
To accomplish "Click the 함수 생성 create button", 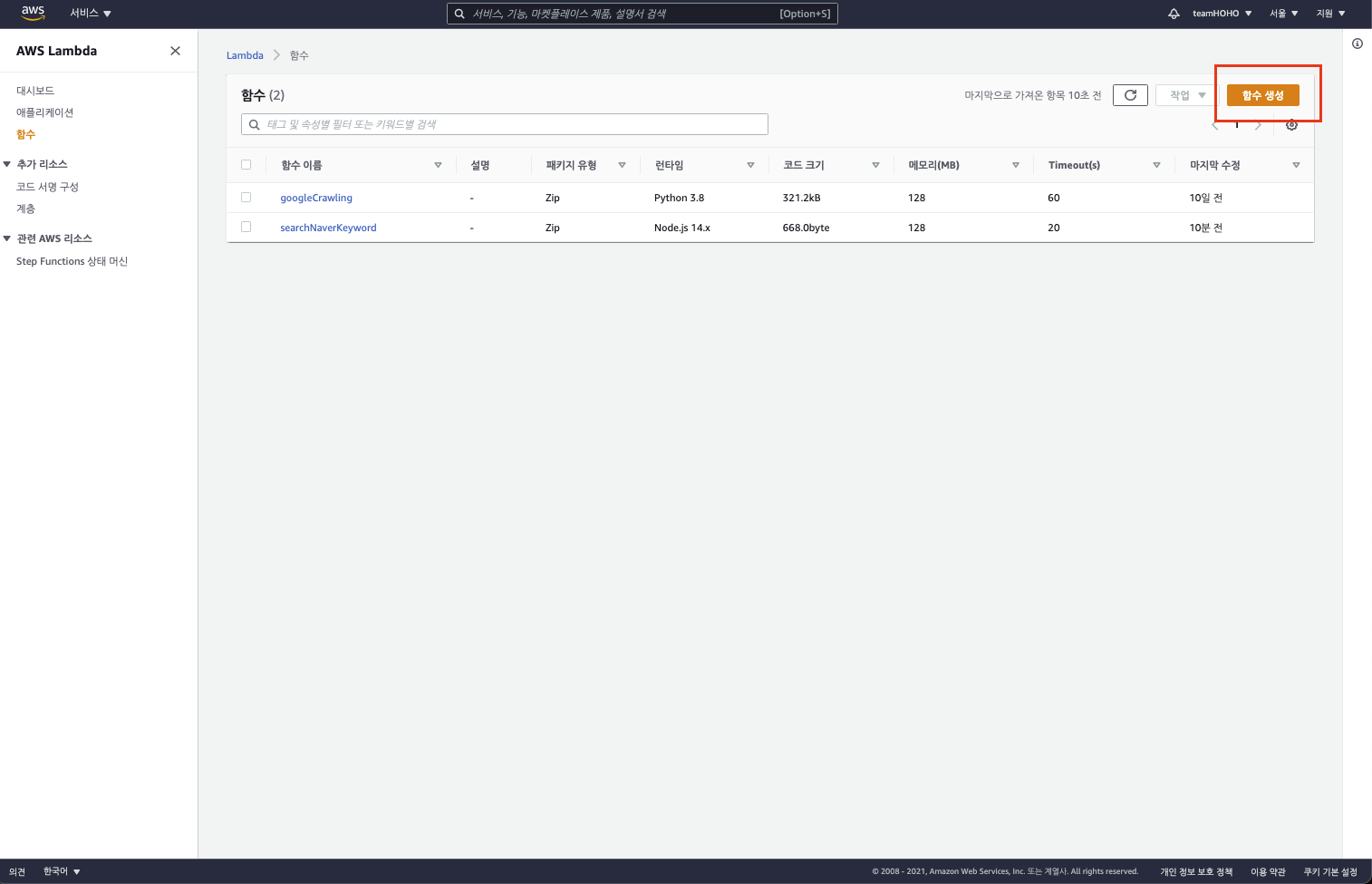I will (x=1262, y=95).
